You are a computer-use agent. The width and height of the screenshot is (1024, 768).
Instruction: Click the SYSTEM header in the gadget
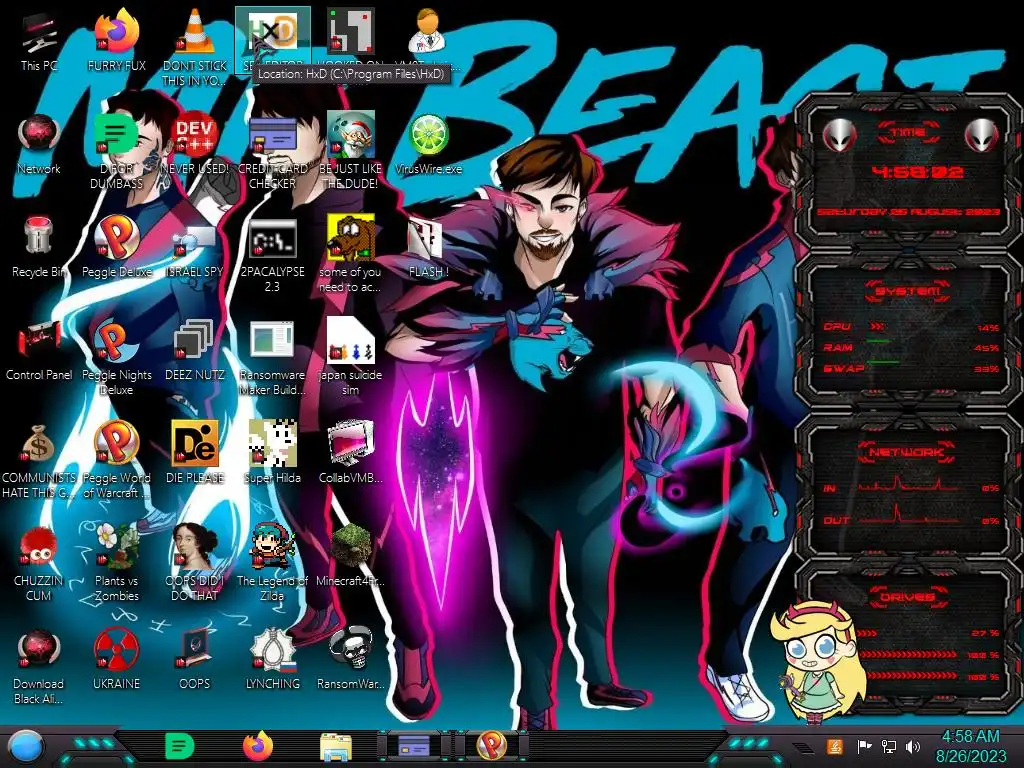pyautogui.click(x=908, y=291)
